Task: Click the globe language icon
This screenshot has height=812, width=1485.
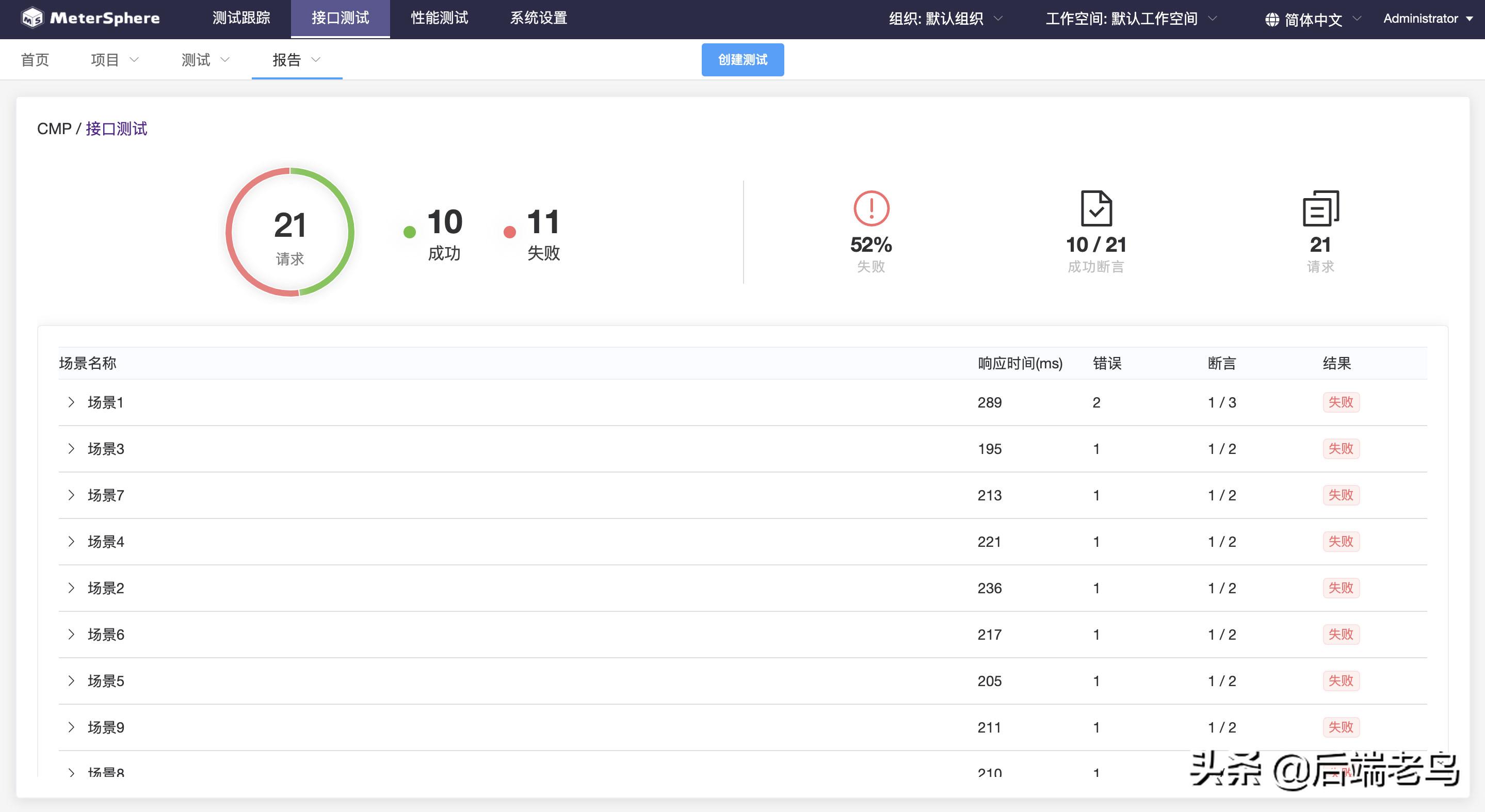Action: coord(1272,20)
